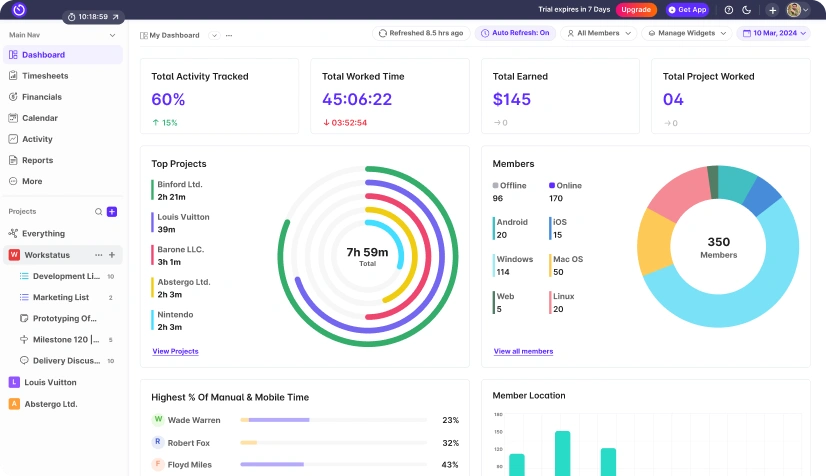Open Workstatus three-dot options
This screenshot has height=476, width=826.
98,255
